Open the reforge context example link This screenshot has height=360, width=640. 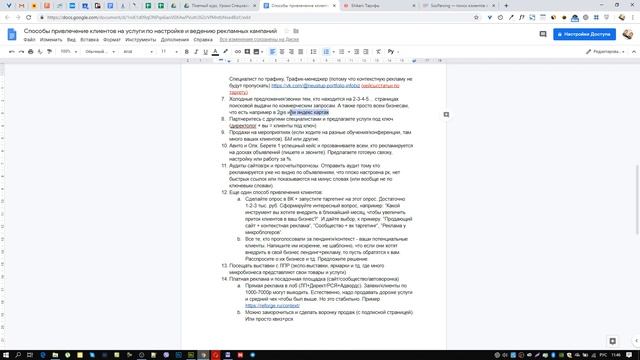tap(272, 306)
